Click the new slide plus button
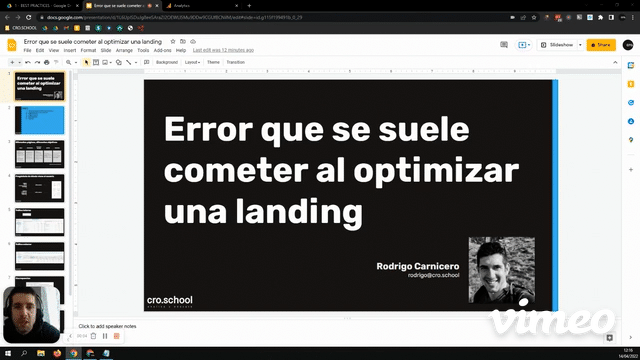The width and height of the screenshot is (640, 360). tap(12, 62)
